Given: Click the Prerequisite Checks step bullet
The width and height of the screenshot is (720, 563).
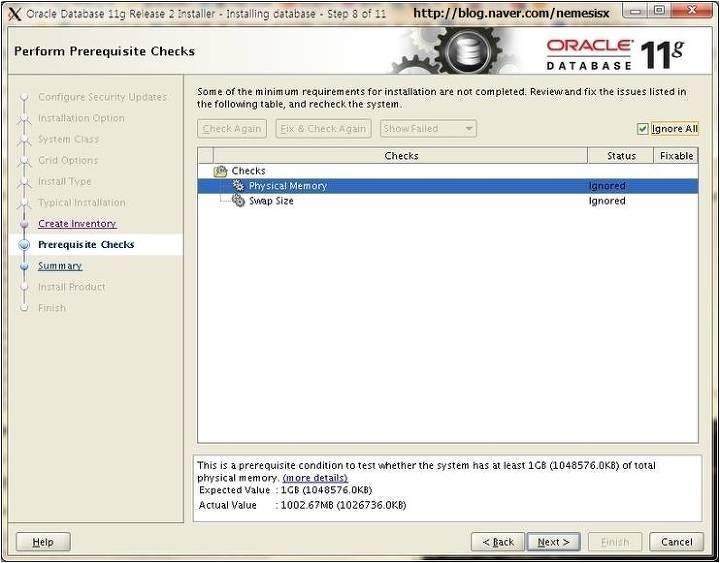Looking at the screenshot, I should pos(24,245).
